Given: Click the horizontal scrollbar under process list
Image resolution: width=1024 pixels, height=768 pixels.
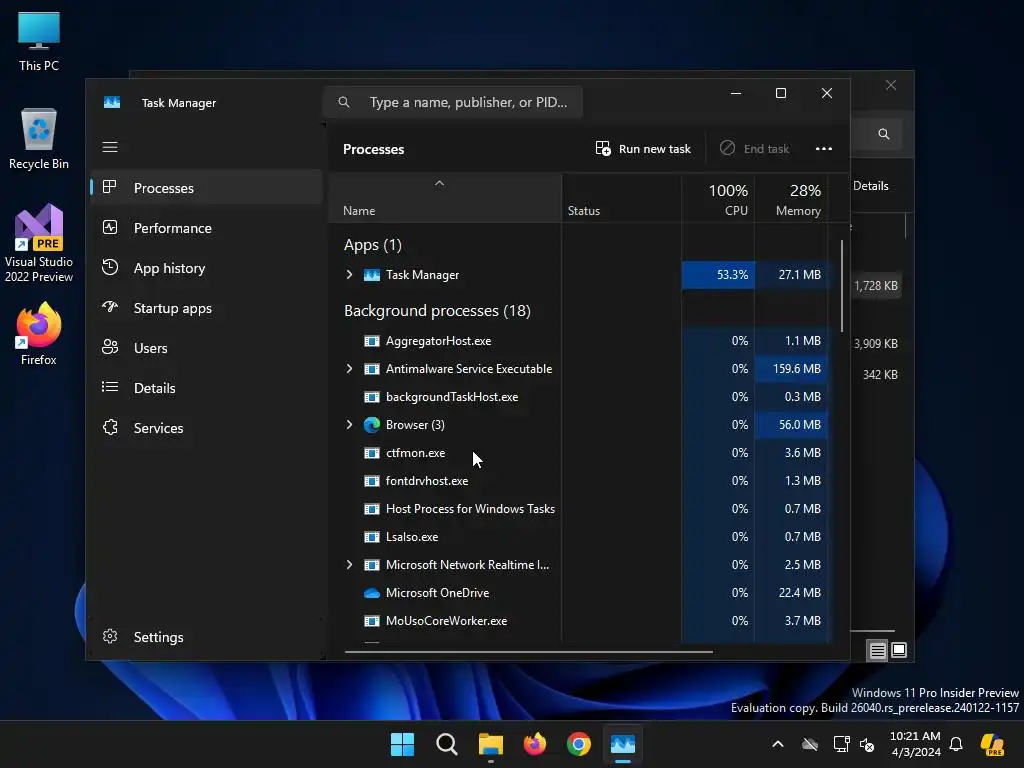Looking at the screenshot, I should [528, 651].
